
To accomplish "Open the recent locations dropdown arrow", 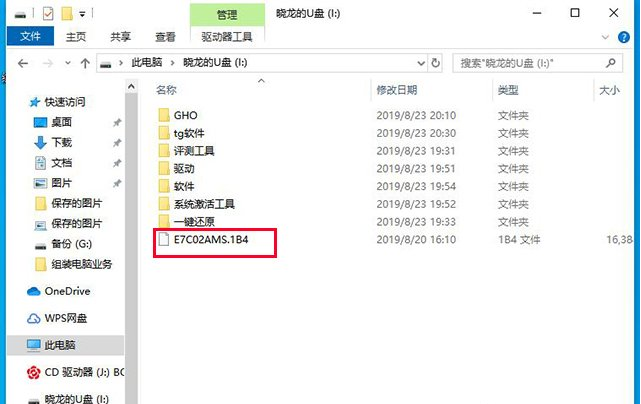I will coord(68,63).
